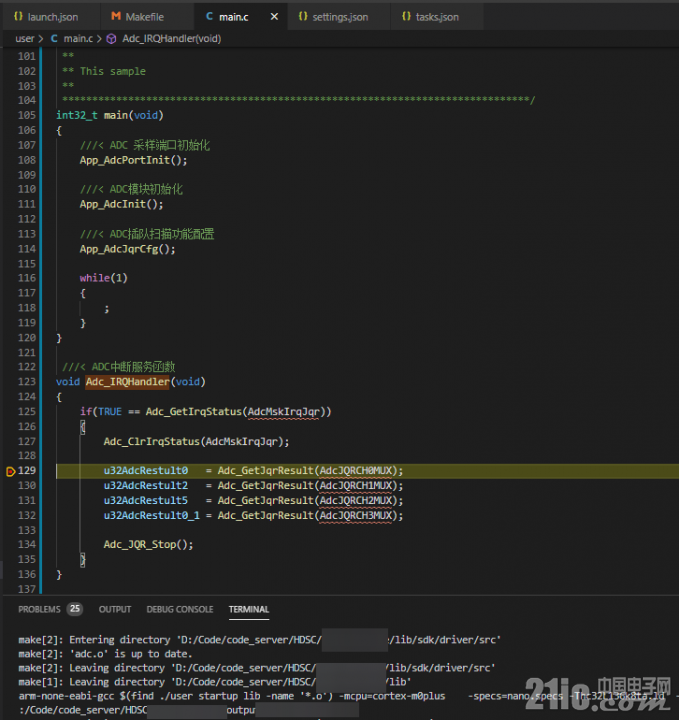Click the u32AdcRestult5 variable on line 131
679x720 pixels.
(146, 501)
